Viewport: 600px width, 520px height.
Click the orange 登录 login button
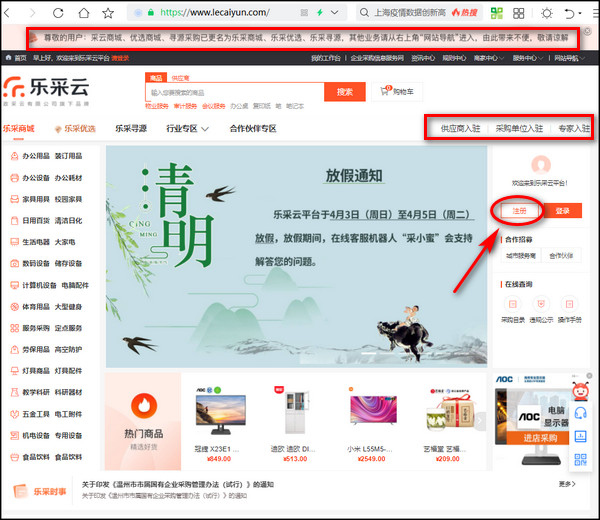(562, 211)
